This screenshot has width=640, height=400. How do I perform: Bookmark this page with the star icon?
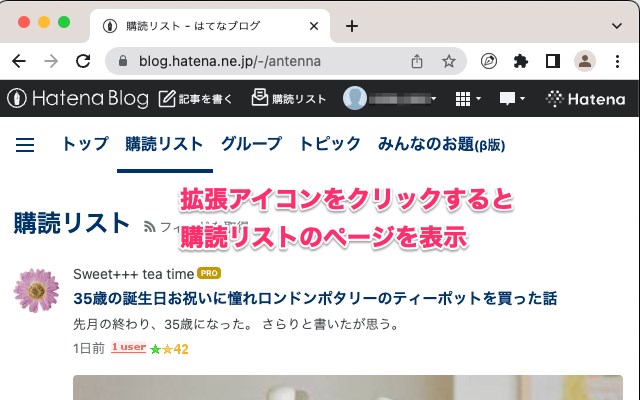(449, 62)
